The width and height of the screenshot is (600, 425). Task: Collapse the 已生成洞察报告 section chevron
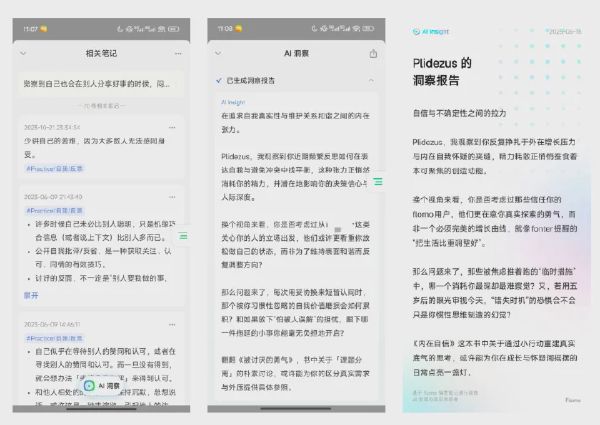[x=371, y=80]
